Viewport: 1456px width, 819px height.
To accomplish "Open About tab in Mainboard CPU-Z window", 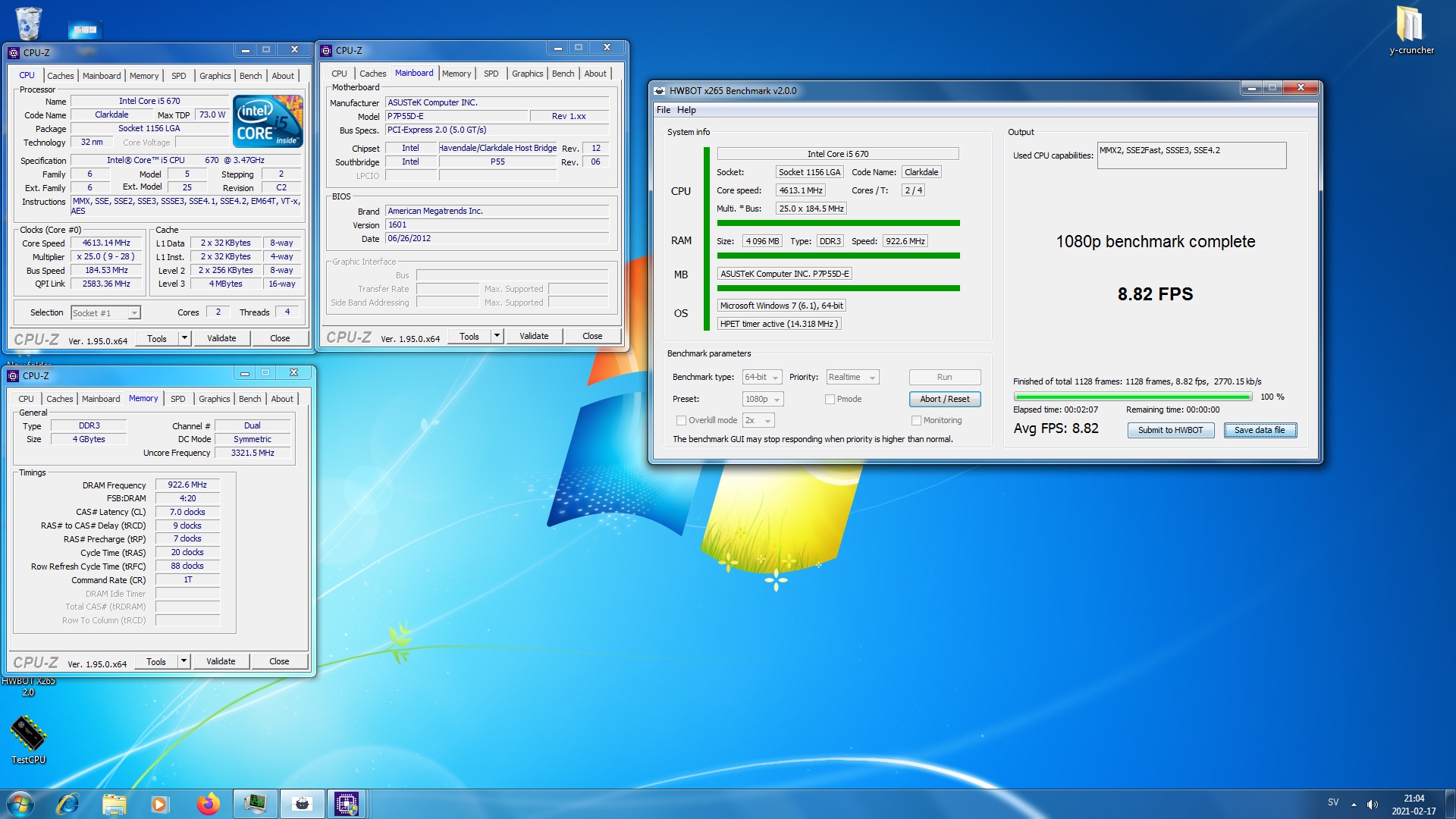I will (x=595, y=74).
